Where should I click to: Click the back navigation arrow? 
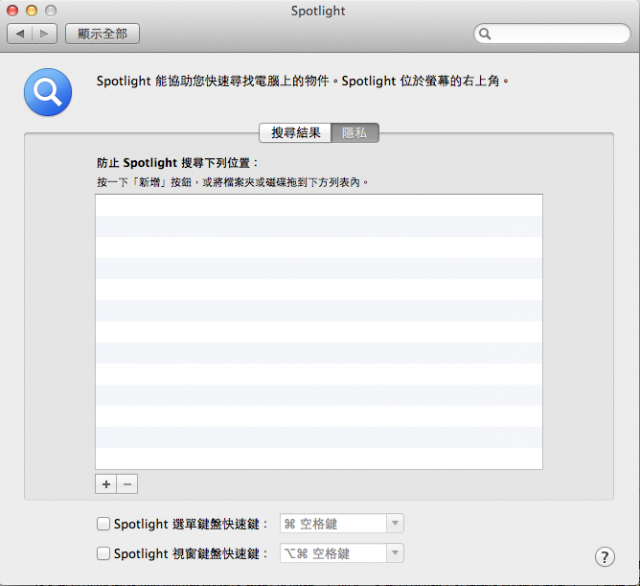(20, 33)
